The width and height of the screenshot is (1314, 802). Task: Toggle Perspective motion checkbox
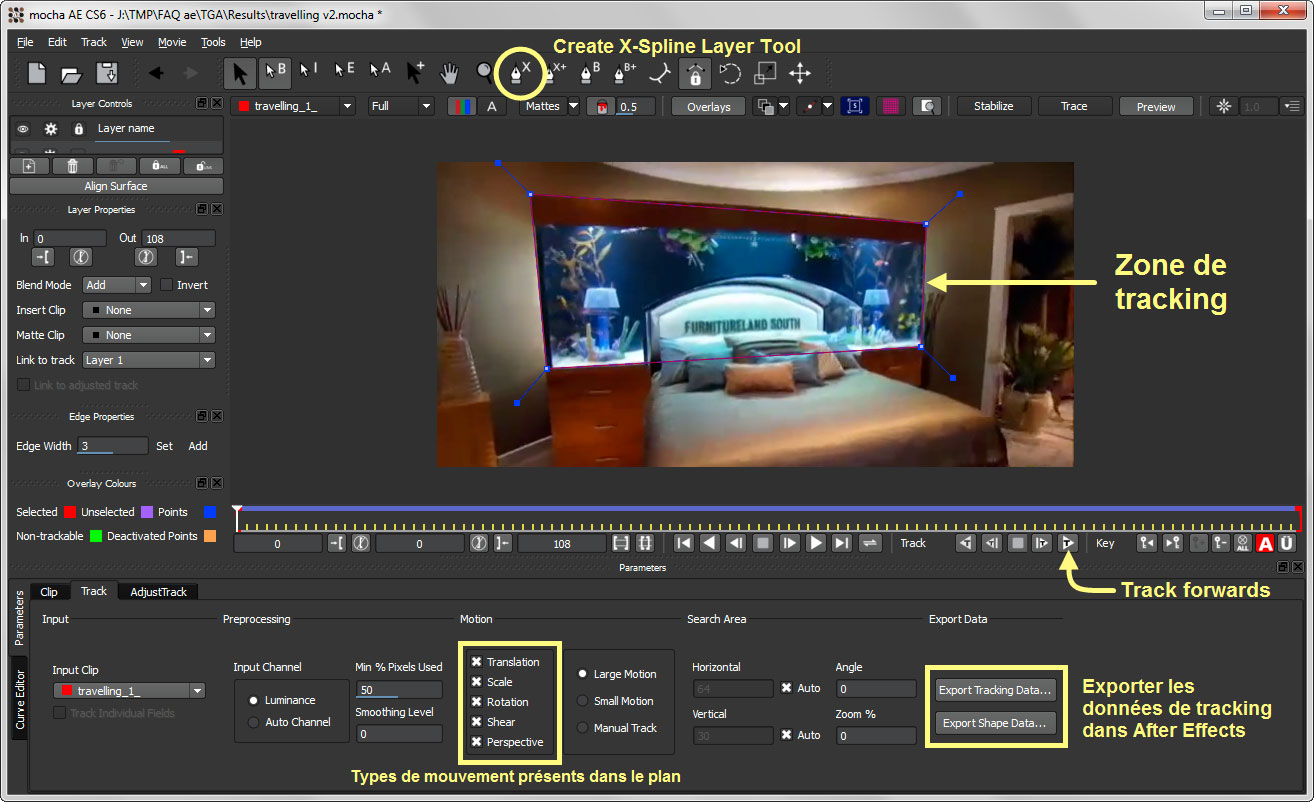pyautogui.click(x=477, y=742)
